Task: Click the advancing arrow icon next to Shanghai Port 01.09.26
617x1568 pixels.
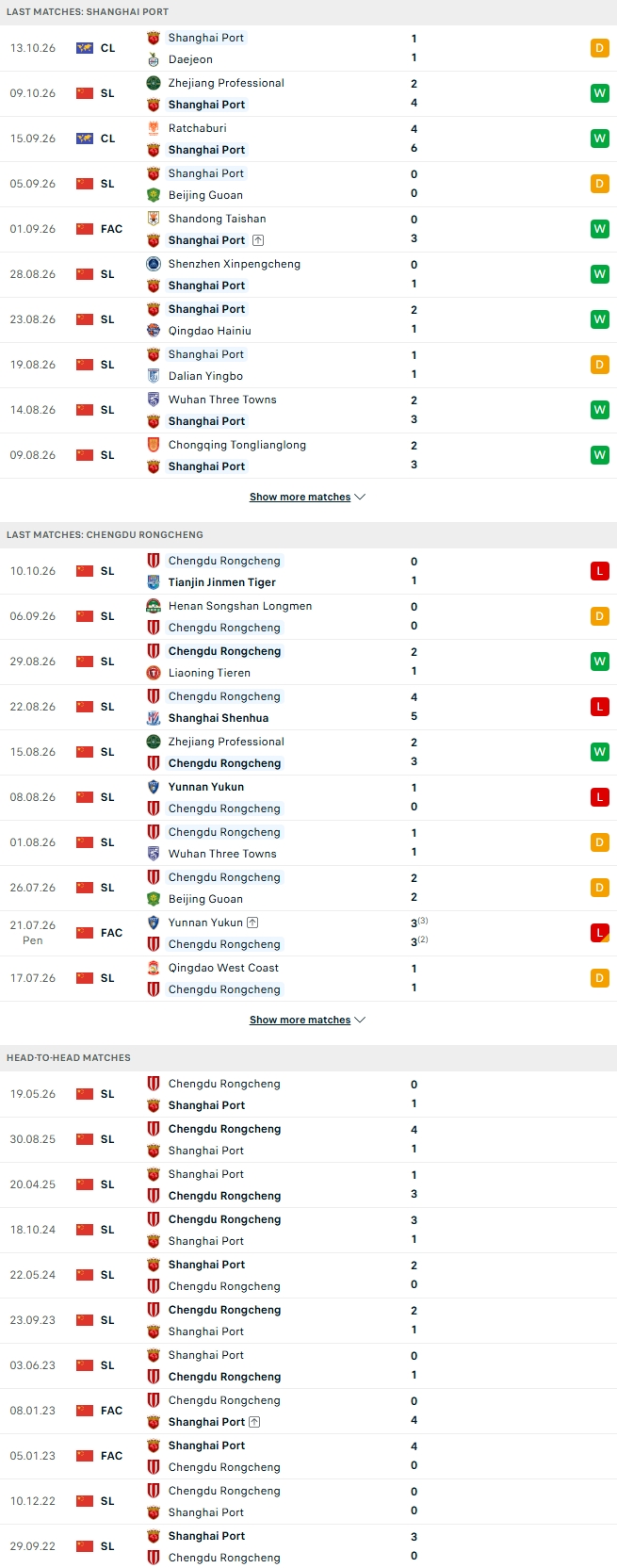Action: click(x=258, y=240)
